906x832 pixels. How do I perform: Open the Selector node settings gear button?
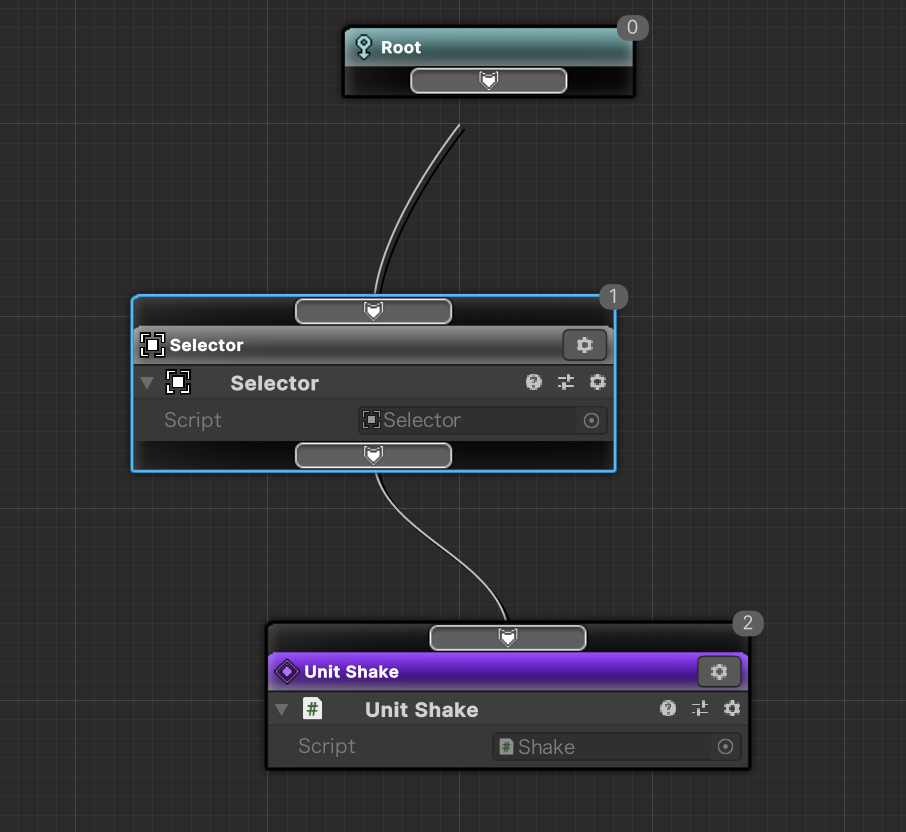[x=584, y=345]
